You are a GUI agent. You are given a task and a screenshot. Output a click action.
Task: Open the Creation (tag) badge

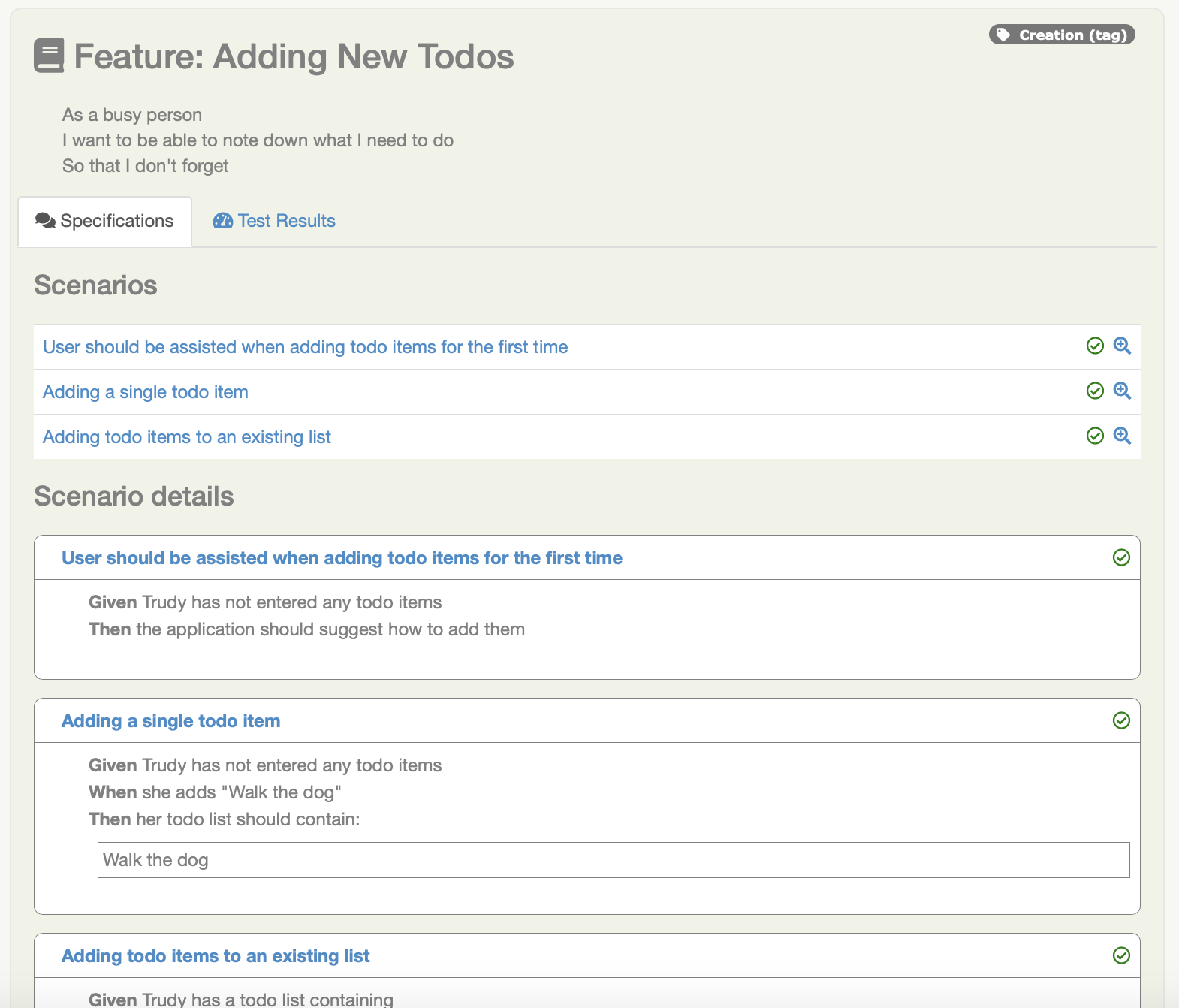pyautogui.click(x=1062, y=35)
